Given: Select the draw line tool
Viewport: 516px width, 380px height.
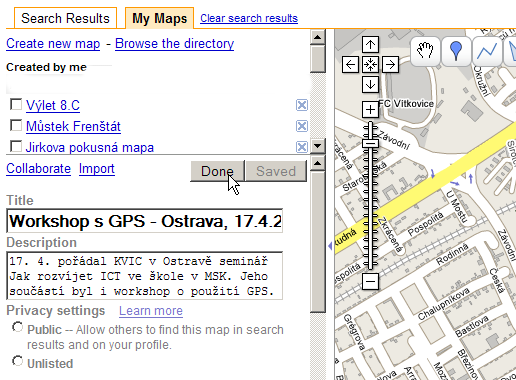Looking at the screenshot, I should (487, 51).
